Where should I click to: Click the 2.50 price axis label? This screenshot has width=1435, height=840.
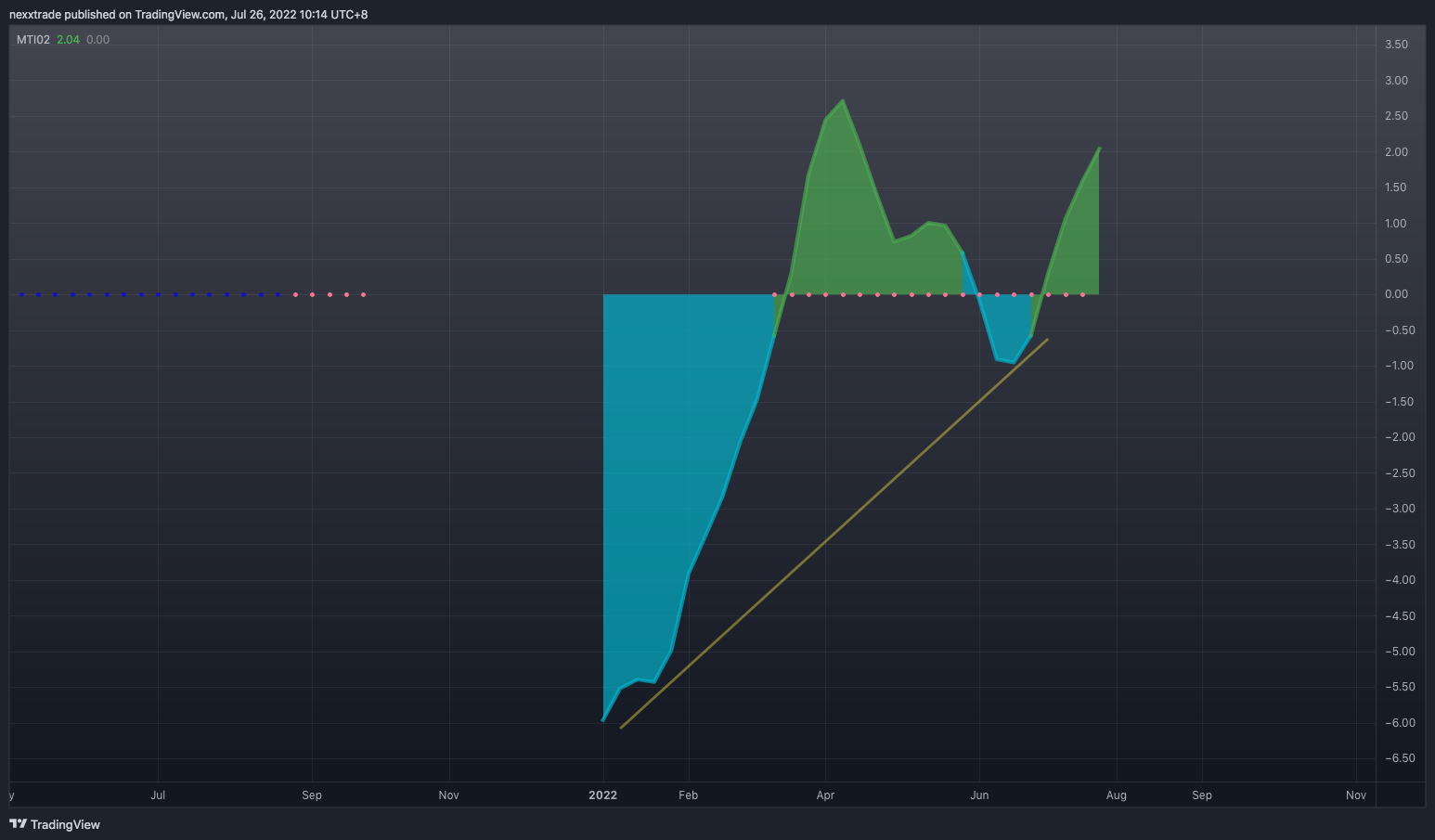[1396, 116]
